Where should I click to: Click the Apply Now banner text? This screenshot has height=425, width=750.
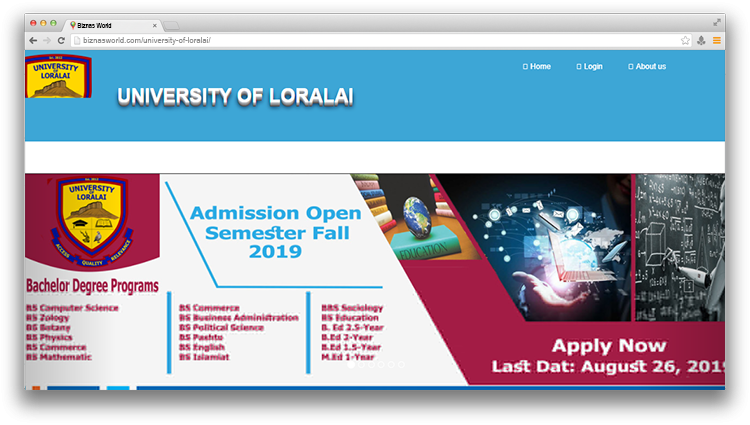608,347
